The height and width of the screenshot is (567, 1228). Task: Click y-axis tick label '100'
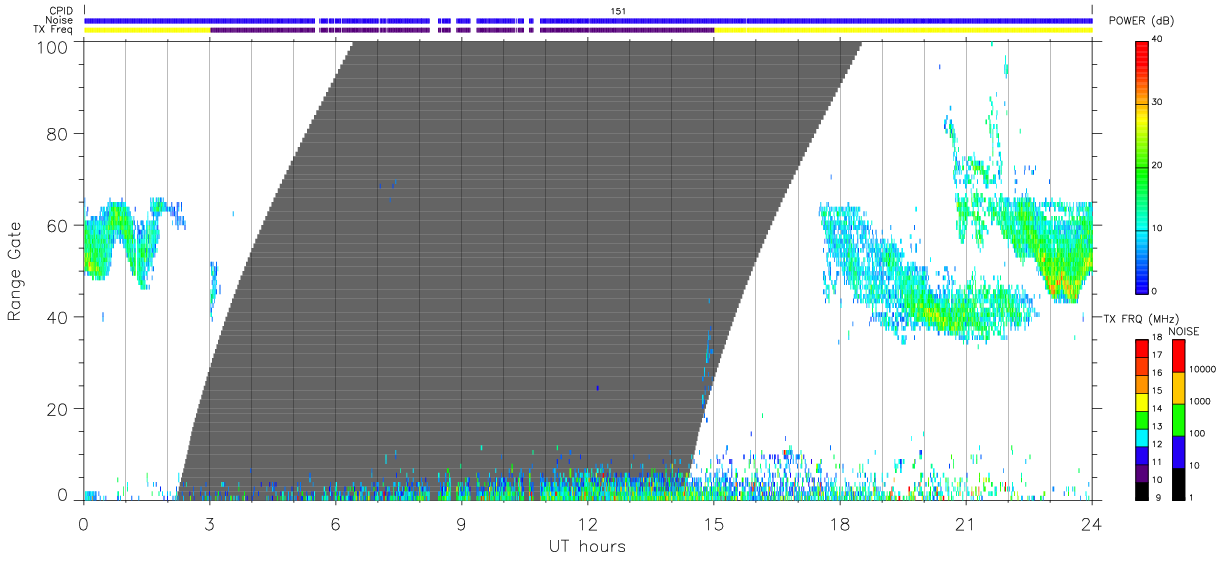pyautogui.click(x=54, y=47)
